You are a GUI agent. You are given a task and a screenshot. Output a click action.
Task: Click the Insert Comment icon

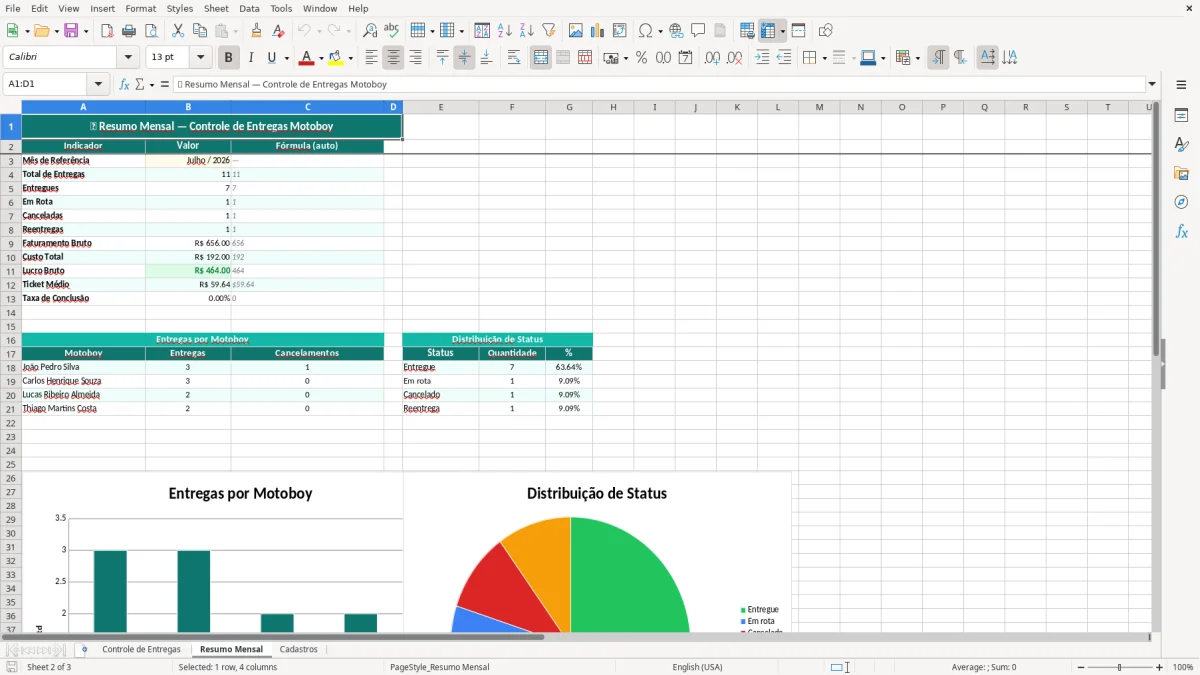699,31
